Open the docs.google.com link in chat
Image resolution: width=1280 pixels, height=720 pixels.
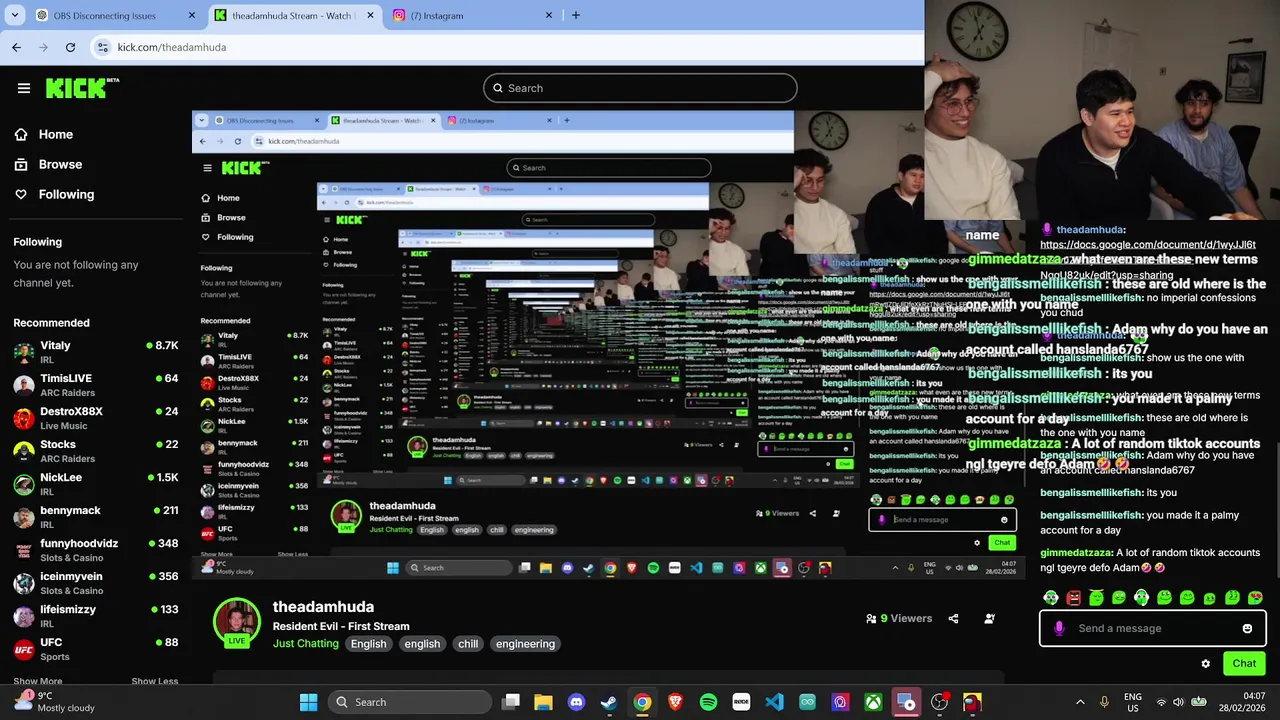[1147, 259]
